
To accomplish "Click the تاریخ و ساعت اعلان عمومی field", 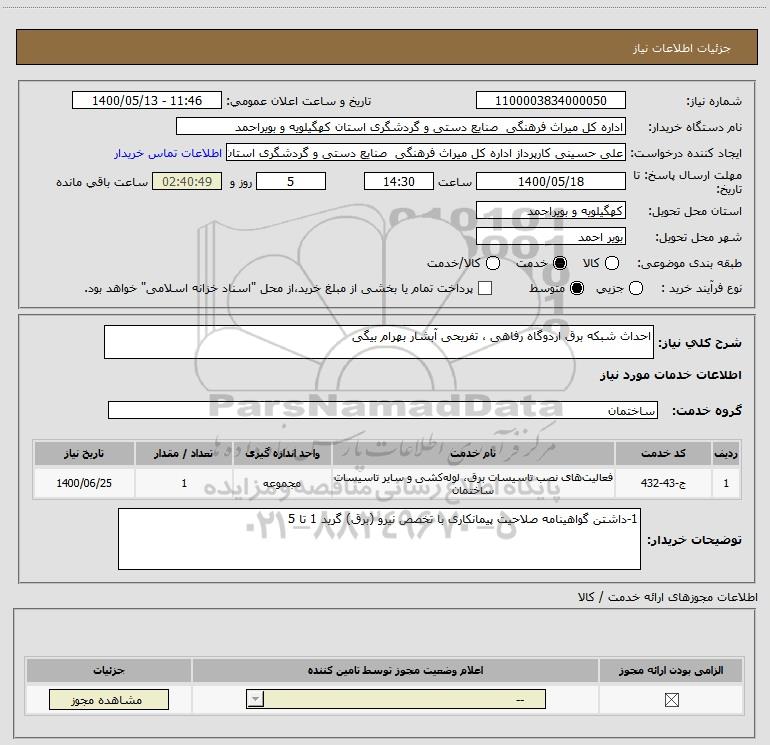I will pyautogui.click(x=147, y=101).
